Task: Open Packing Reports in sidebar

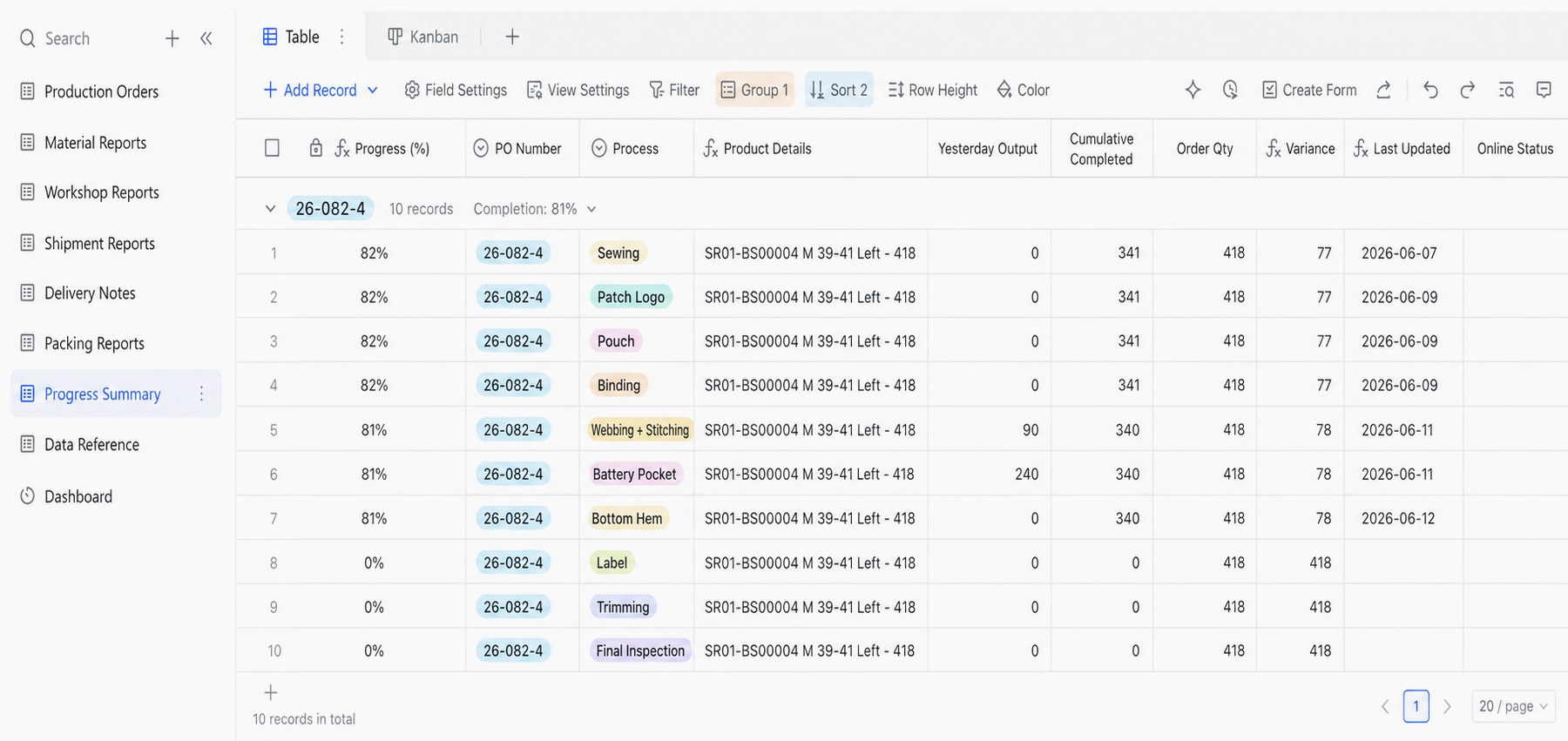Action: (94, 343)
